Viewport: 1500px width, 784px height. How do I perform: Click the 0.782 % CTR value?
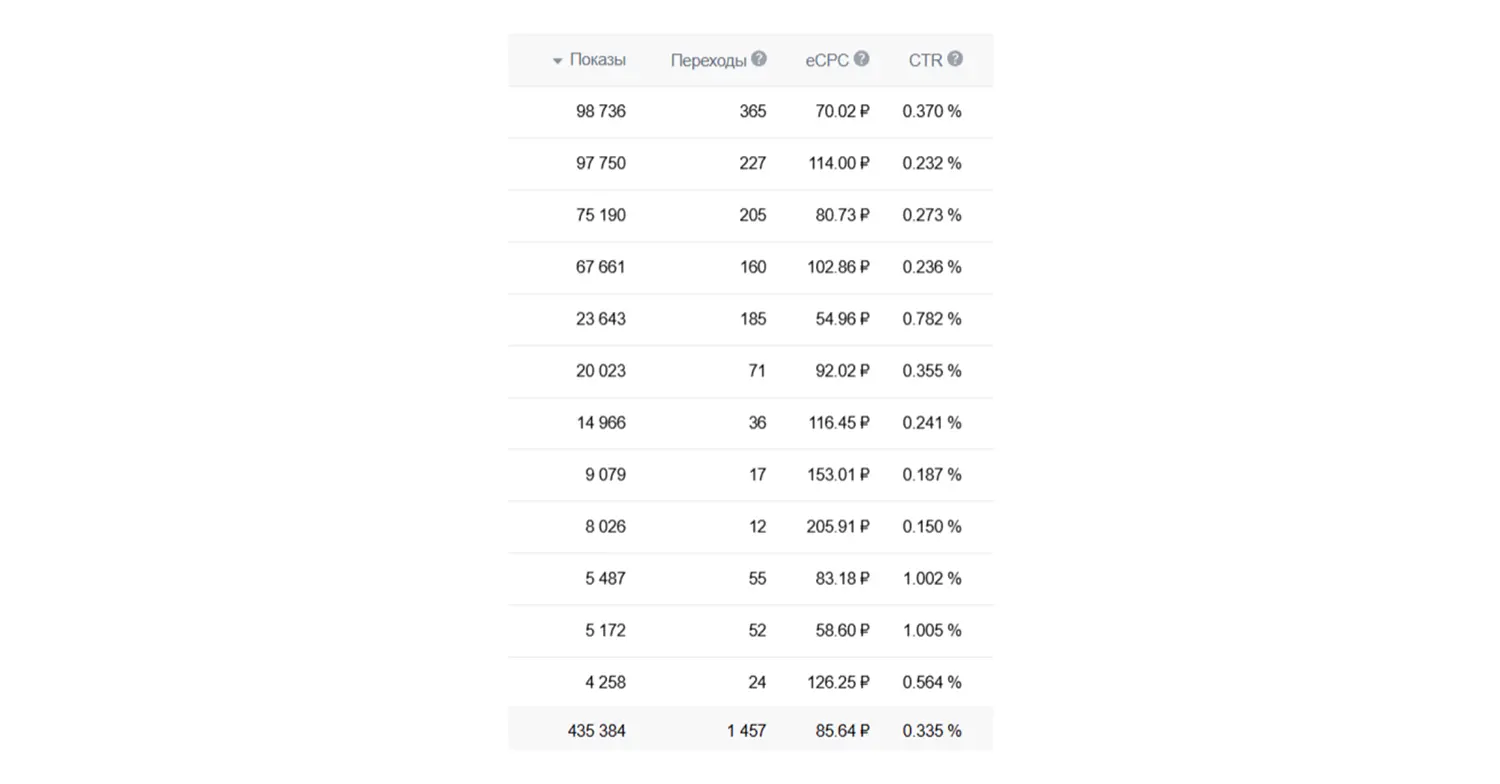click(x=931, y=319)
